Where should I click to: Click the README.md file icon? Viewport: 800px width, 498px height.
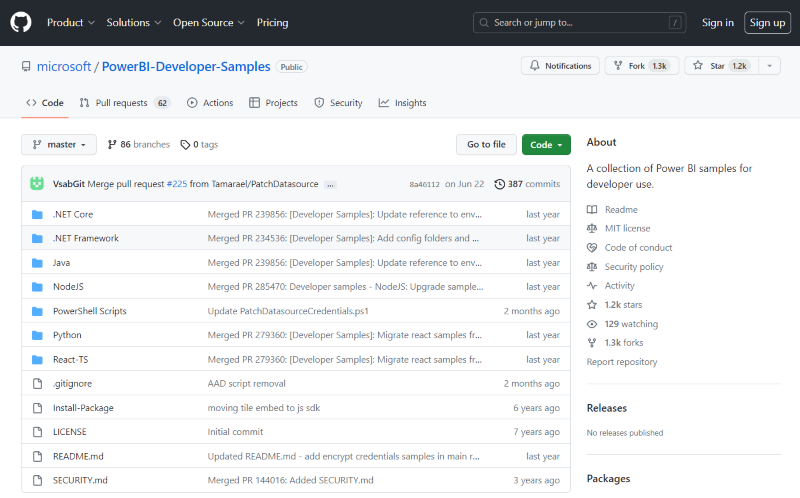[37, 456]
